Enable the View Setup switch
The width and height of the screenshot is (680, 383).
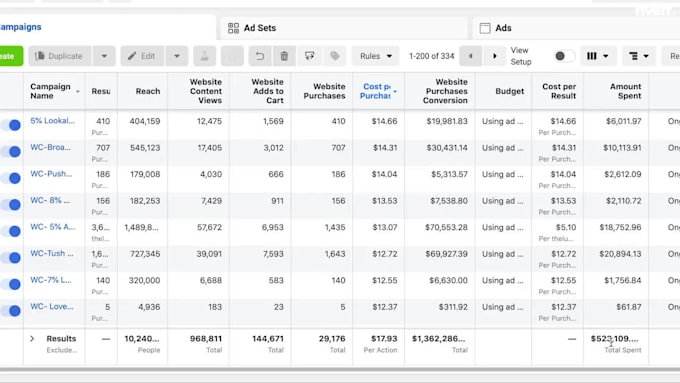(x=564, y=56)
